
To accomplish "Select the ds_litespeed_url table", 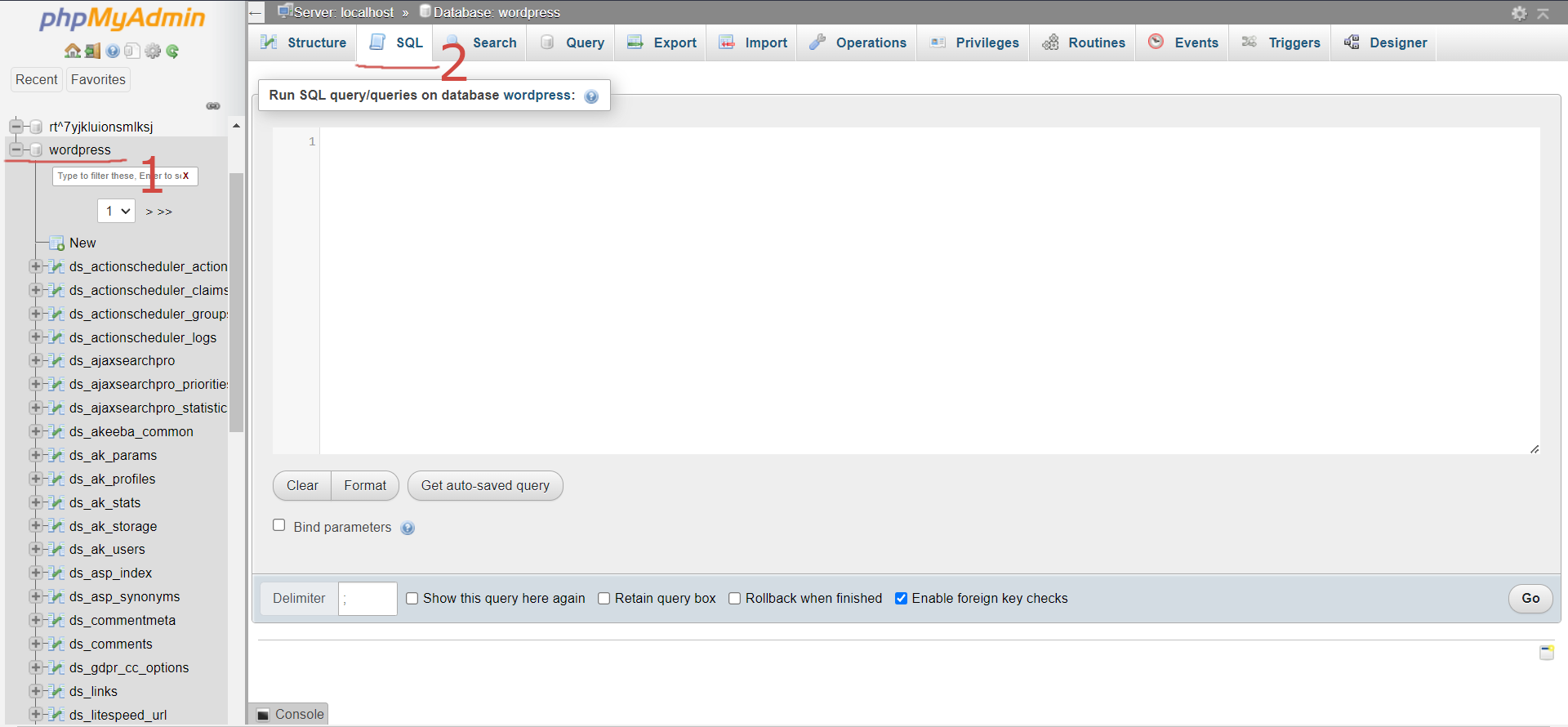I will (118, 715).
